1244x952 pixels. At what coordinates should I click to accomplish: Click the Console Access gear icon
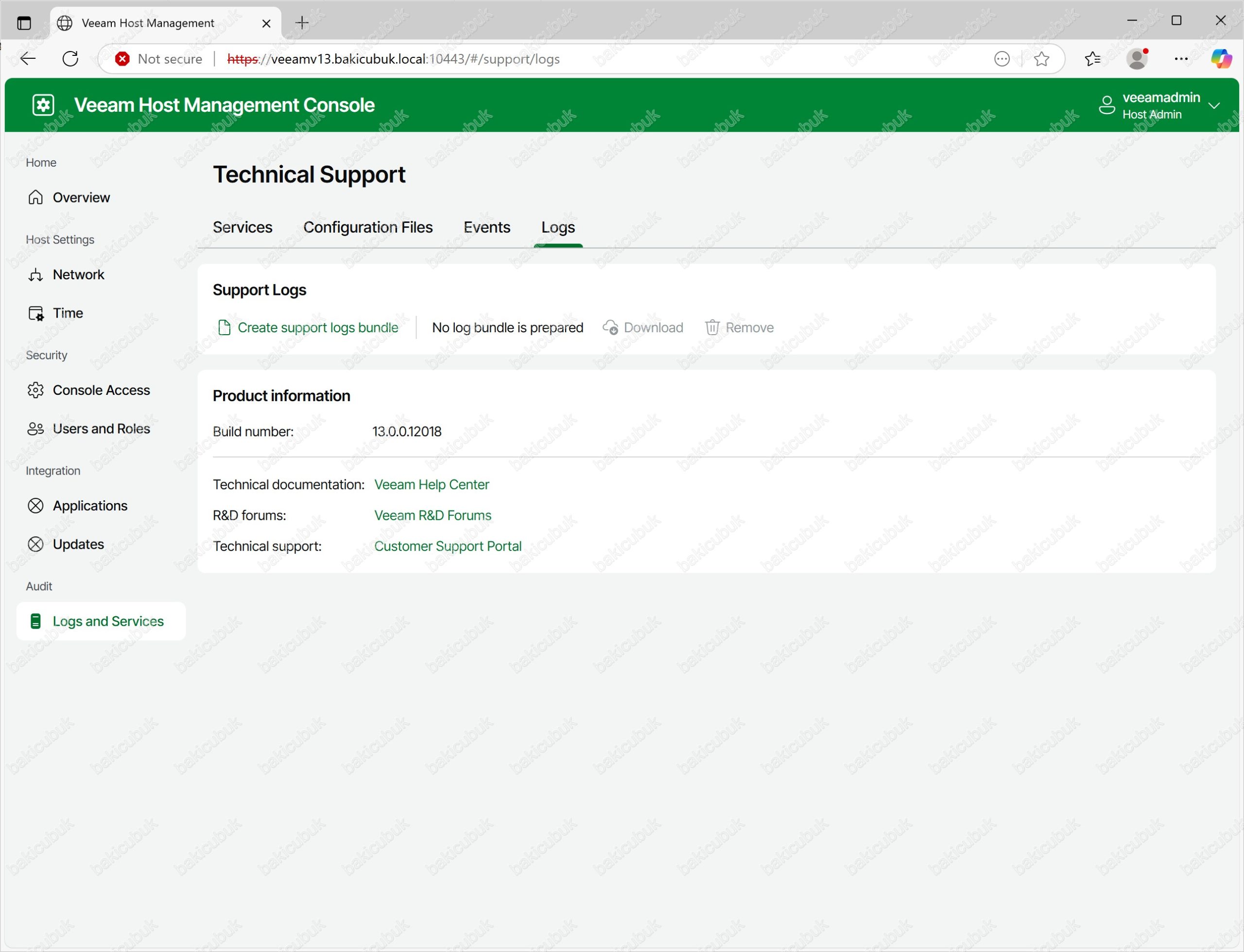coord(36,391)
